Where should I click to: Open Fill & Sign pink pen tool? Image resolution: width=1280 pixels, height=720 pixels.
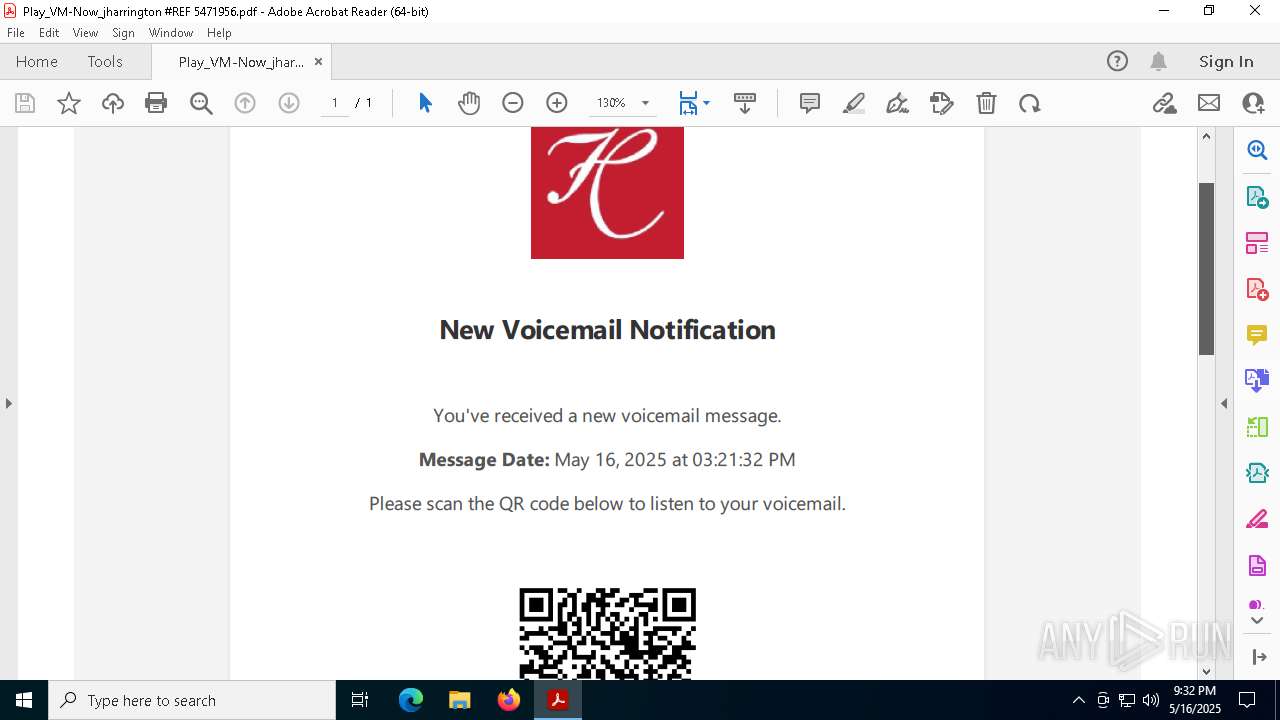point(1257,519)
